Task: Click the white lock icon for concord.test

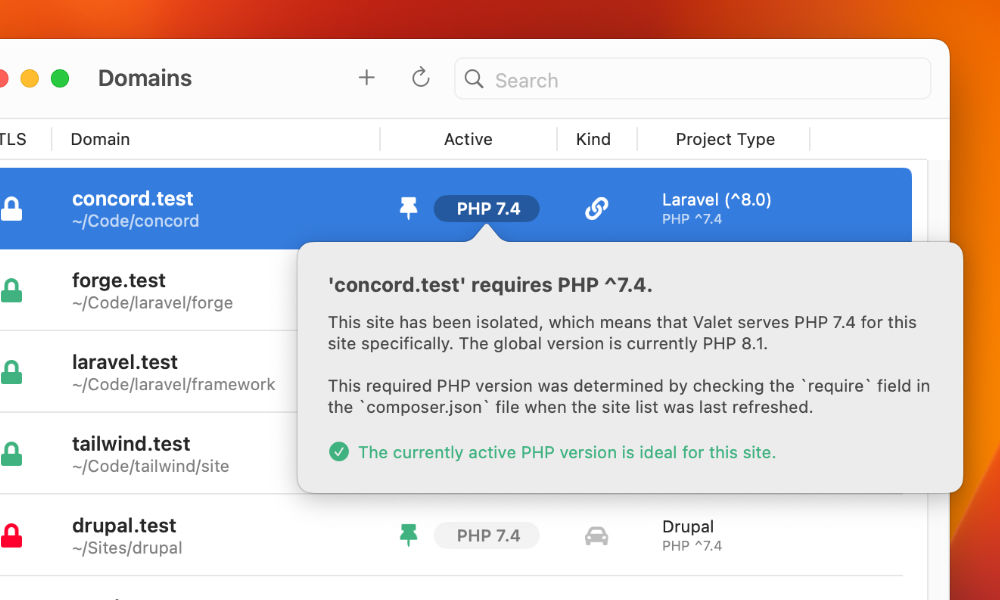Action: pyautogui.click(x=11, y=209)
